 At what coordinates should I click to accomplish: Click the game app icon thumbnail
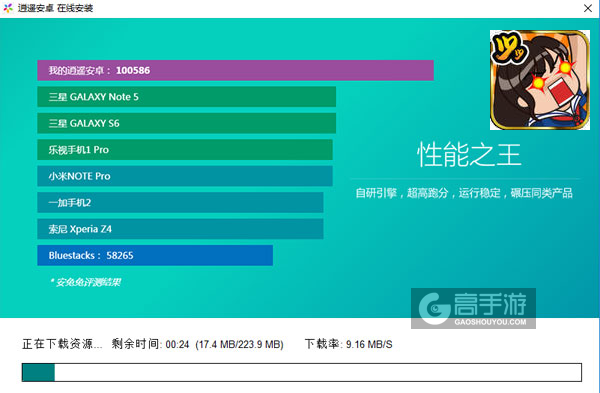(540, 80)
